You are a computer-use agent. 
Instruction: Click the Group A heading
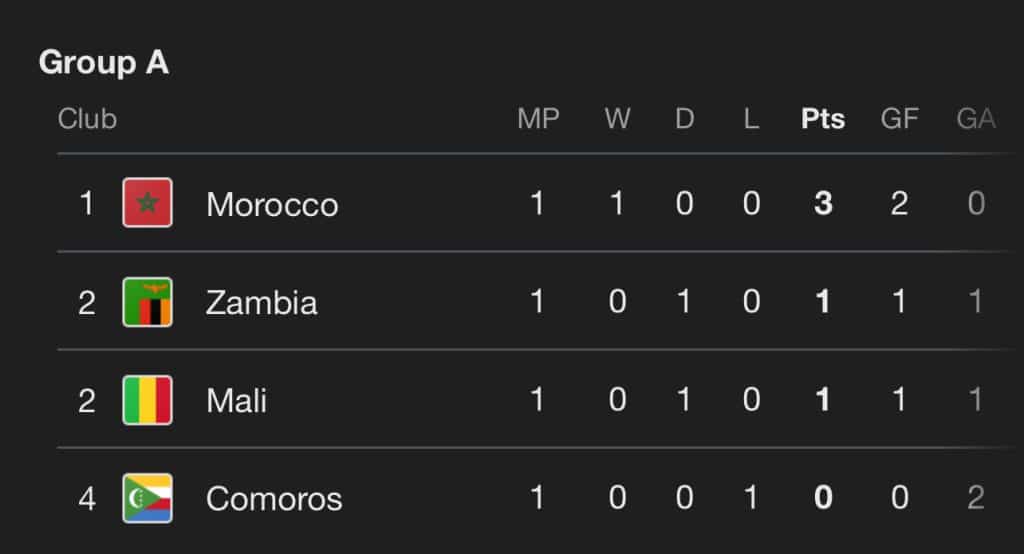(x=104, y=63)
